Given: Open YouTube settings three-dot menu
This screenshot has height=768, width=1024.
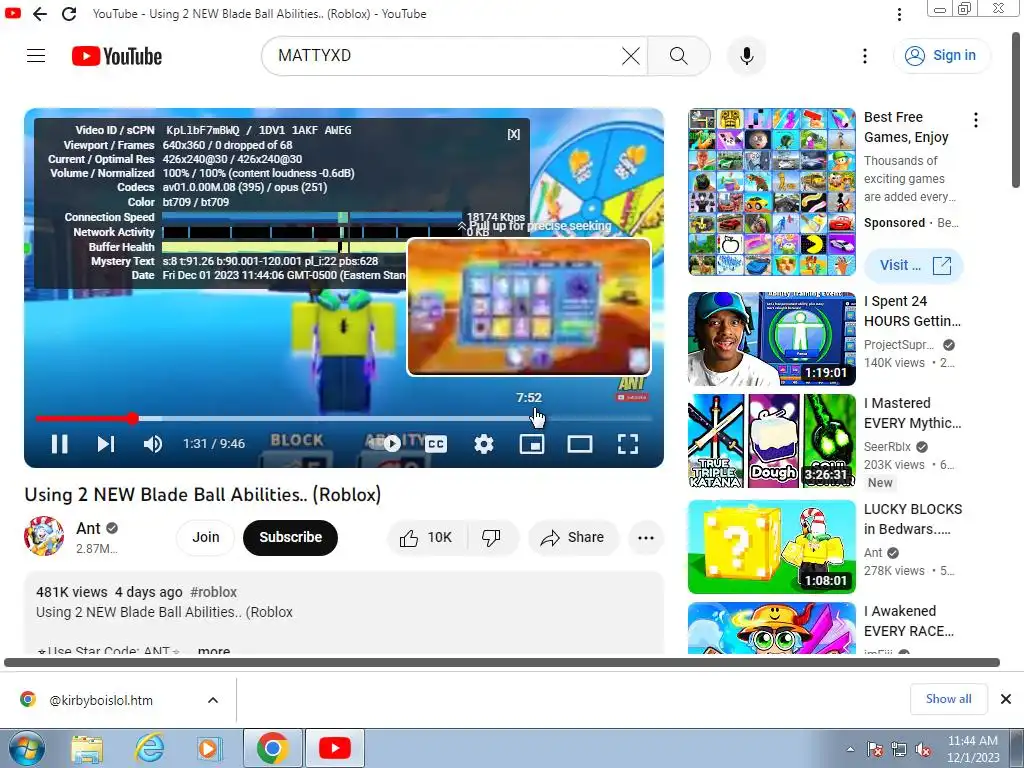Looking at the screenshot, I should (865, 56).
